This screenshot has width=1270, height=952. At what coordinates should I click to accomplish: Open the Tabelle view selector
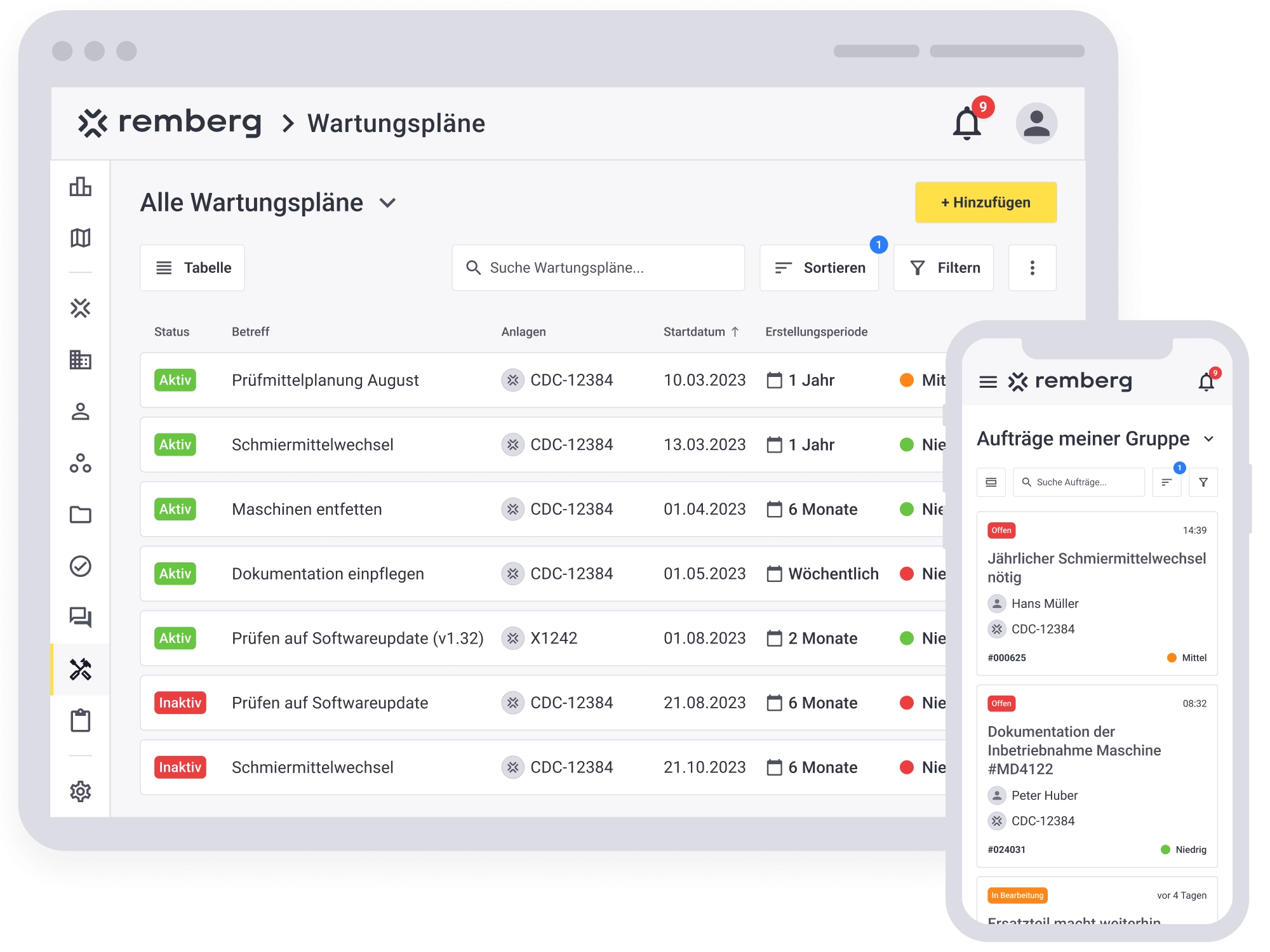pyautogui.click(x=192, y=268)
